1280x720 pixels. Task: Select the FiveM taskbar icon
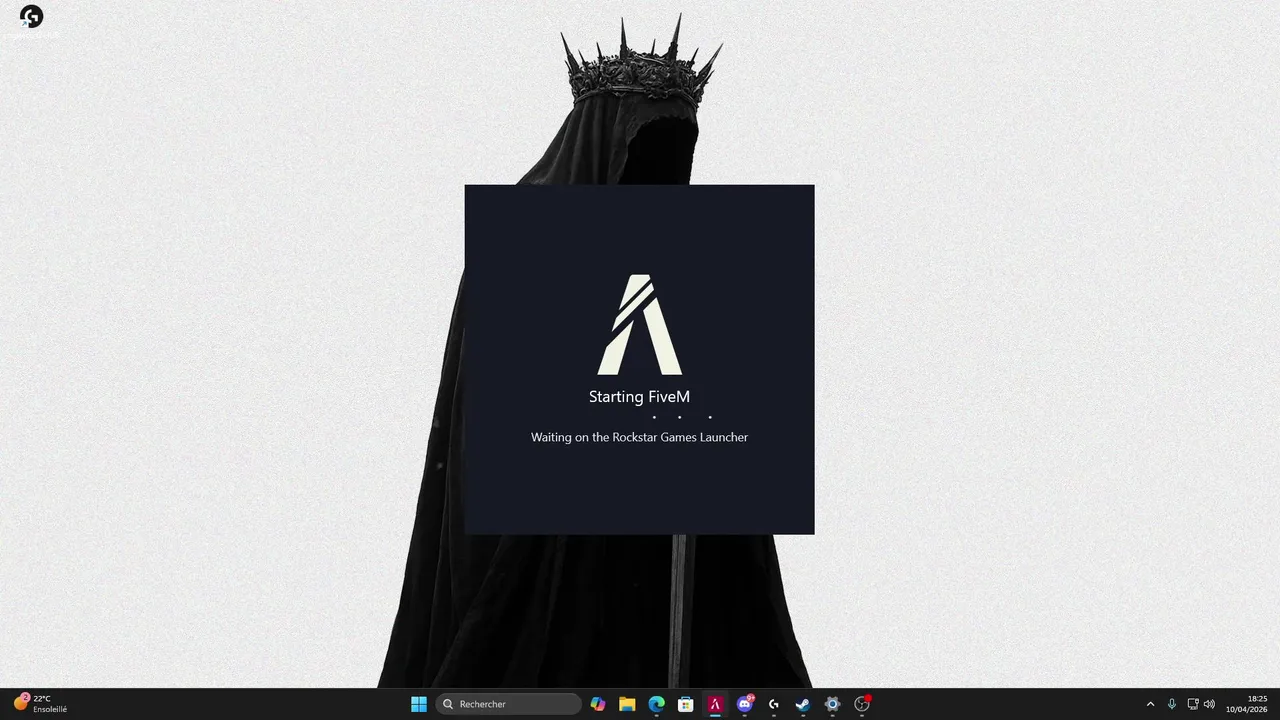715,704
